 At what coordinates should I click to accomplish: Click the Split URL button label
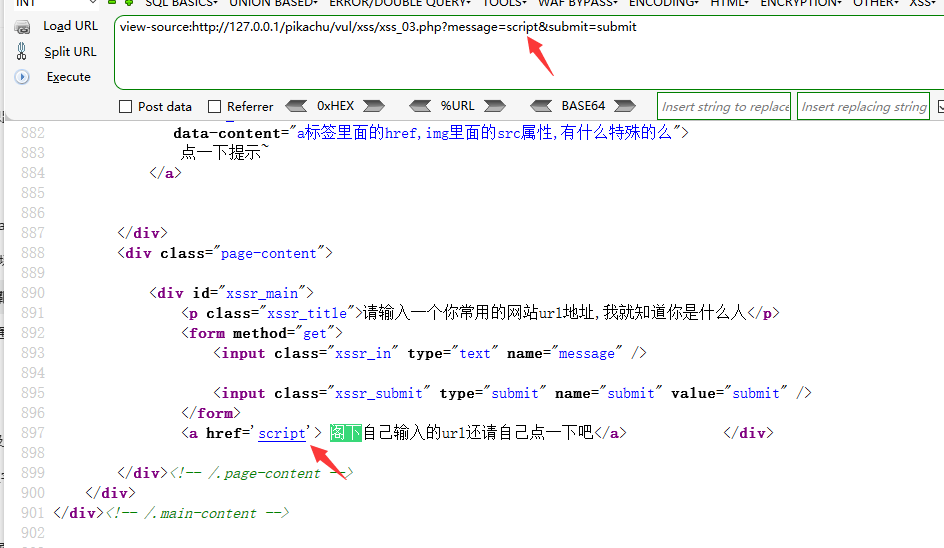[70, 52]
